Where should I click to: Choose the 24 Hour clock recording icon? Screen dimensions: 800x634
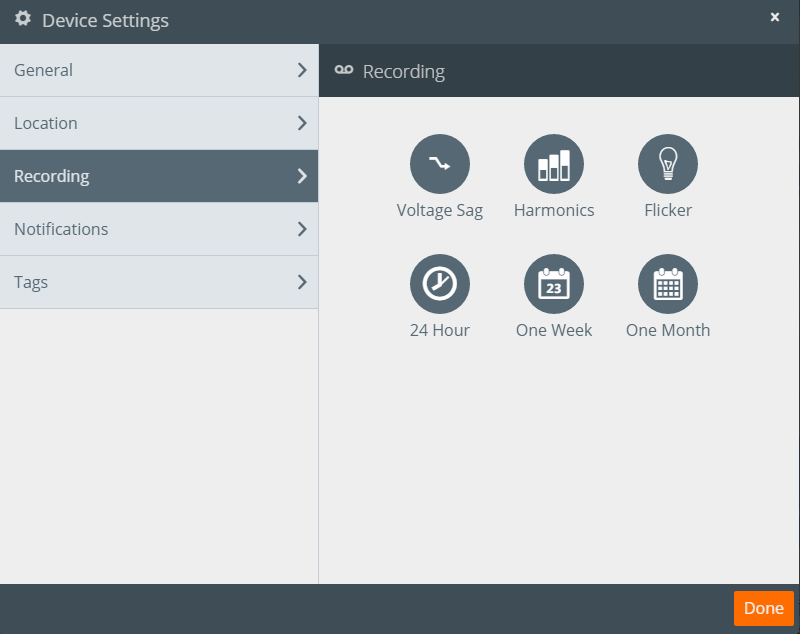coord(440,283)
